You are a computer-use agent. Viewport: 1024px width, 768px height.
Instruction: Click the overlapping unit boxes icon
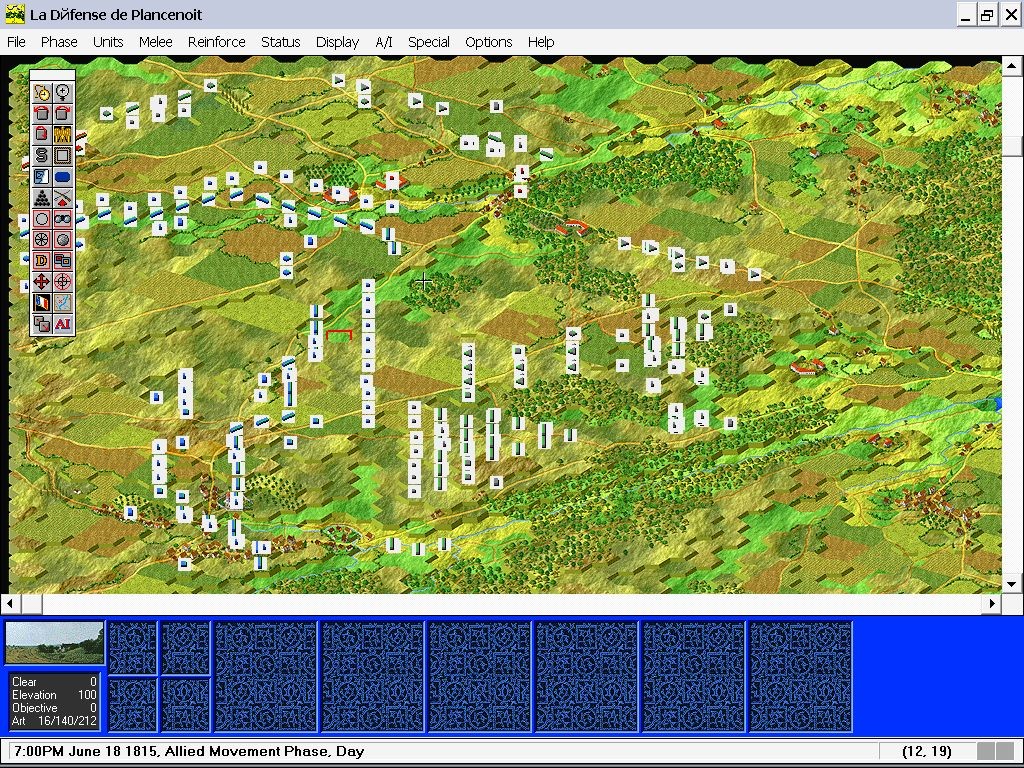[63, 261]
